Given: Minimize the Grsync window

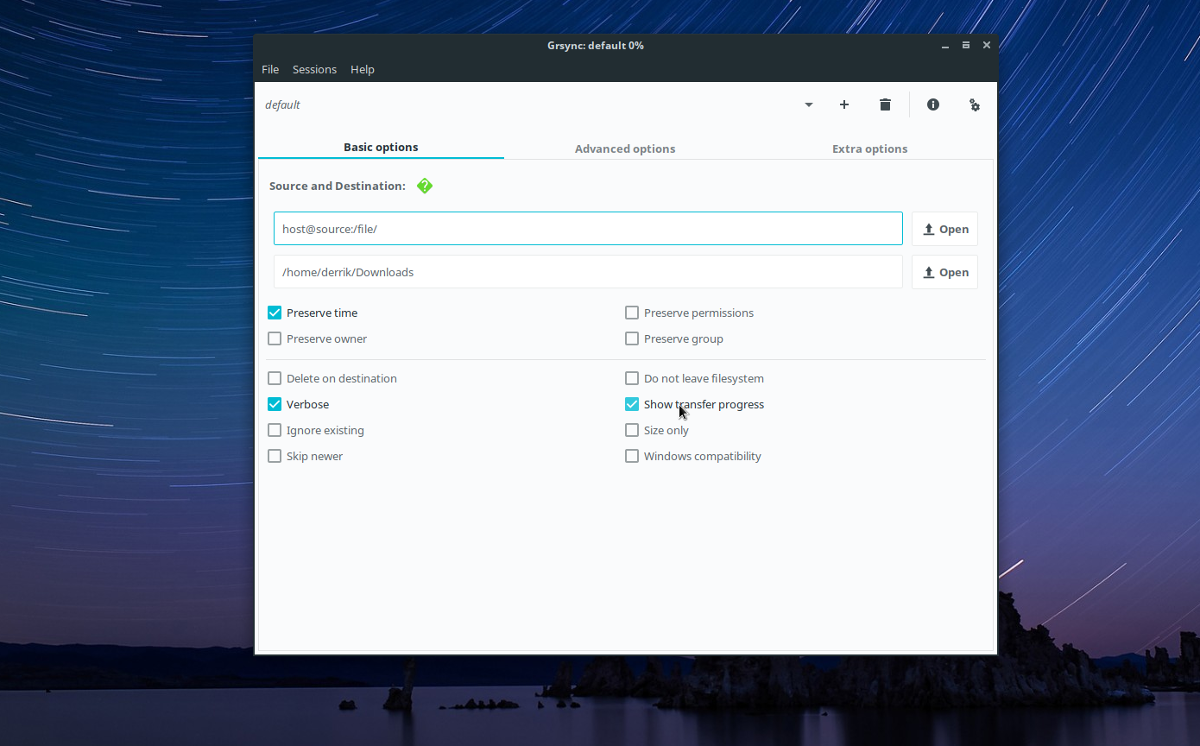Looking at the screenshot, I should (945, 46).
